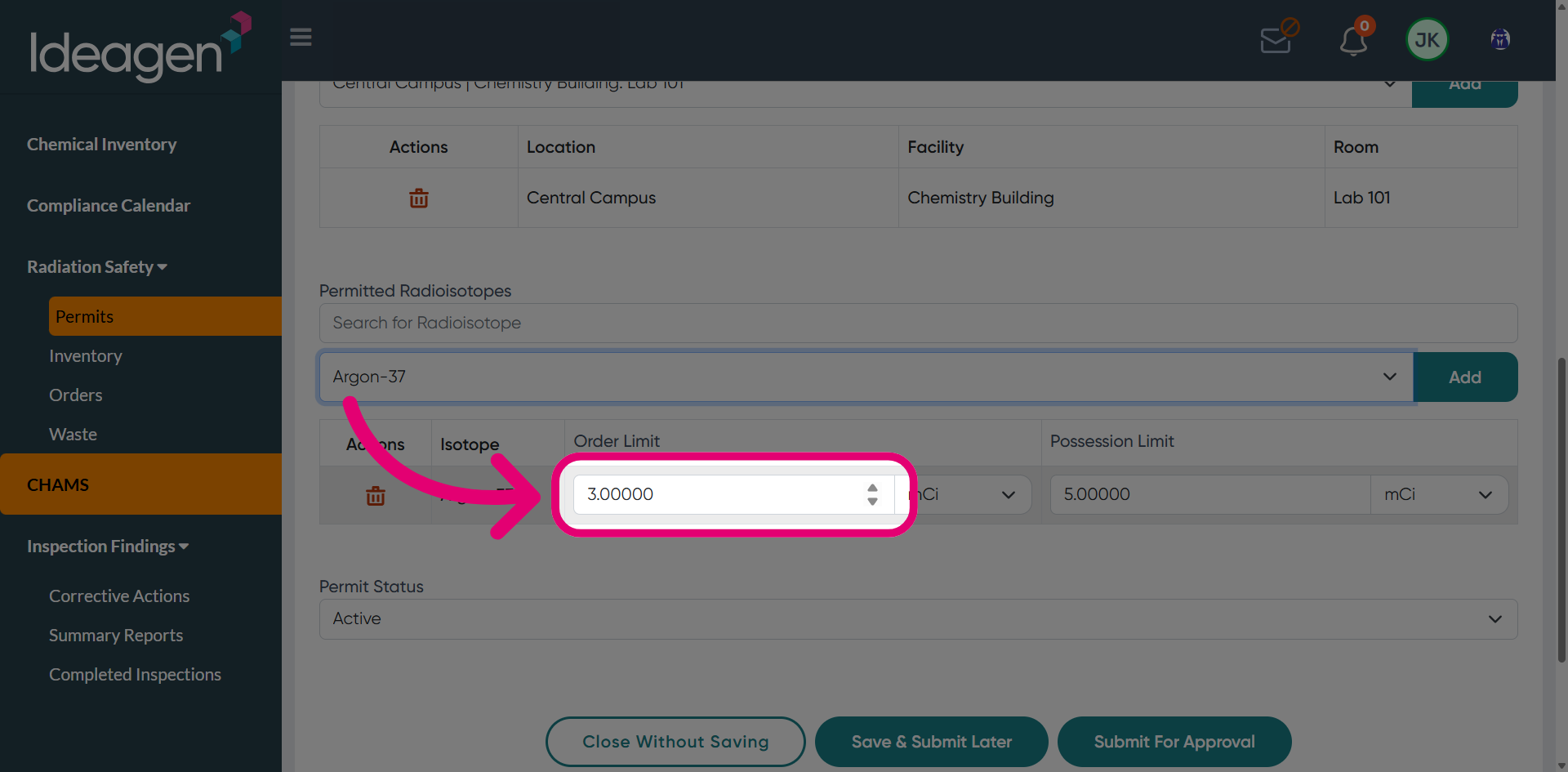Open the JK user profile avatar
Image resolution: width=1568 pixels, height=772 pixels.
pyautogui.click(x=1427, y=39)
